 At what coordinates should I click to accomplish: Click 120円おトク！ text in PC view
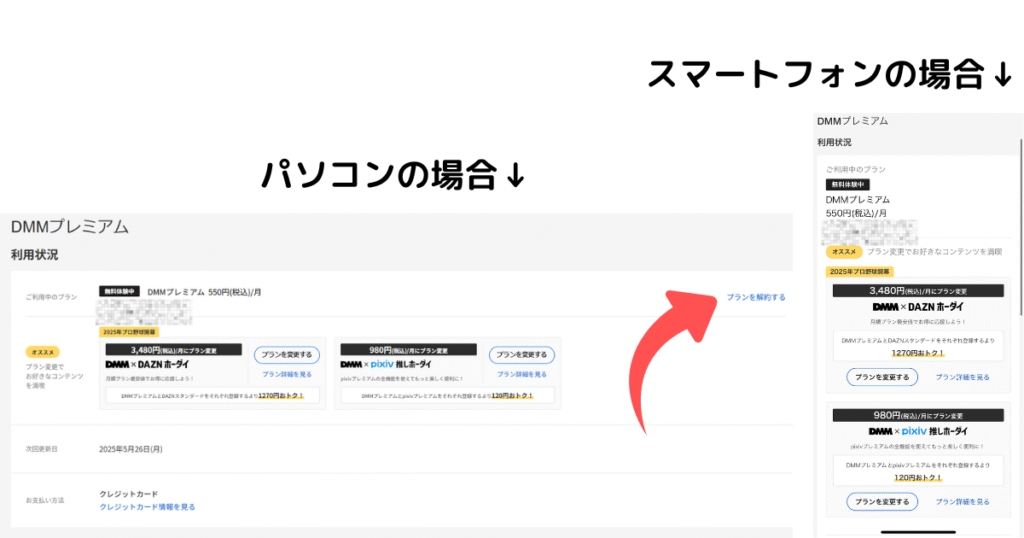click(512, 396)
